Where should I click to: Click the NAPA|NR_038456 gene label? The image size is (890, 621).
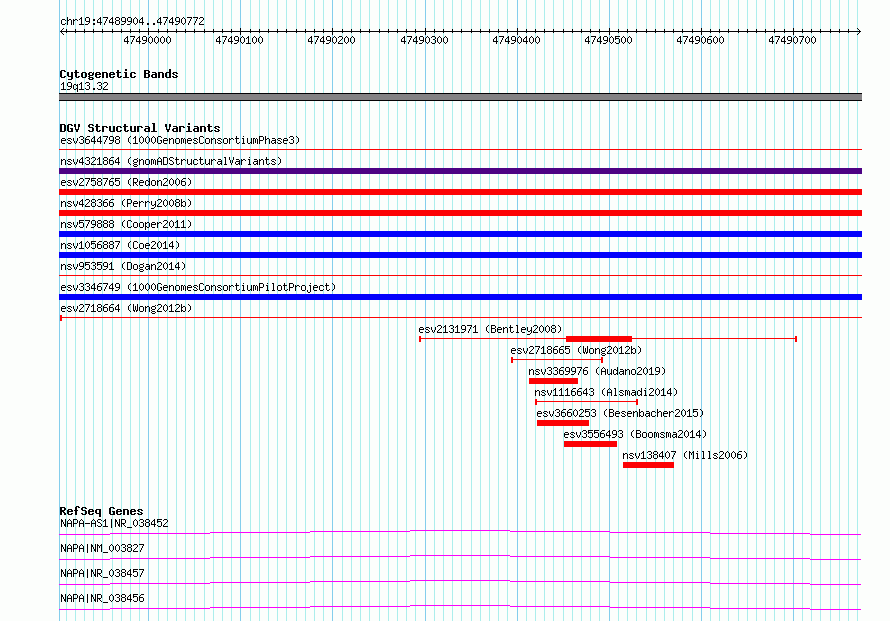(x=102, y=598)
